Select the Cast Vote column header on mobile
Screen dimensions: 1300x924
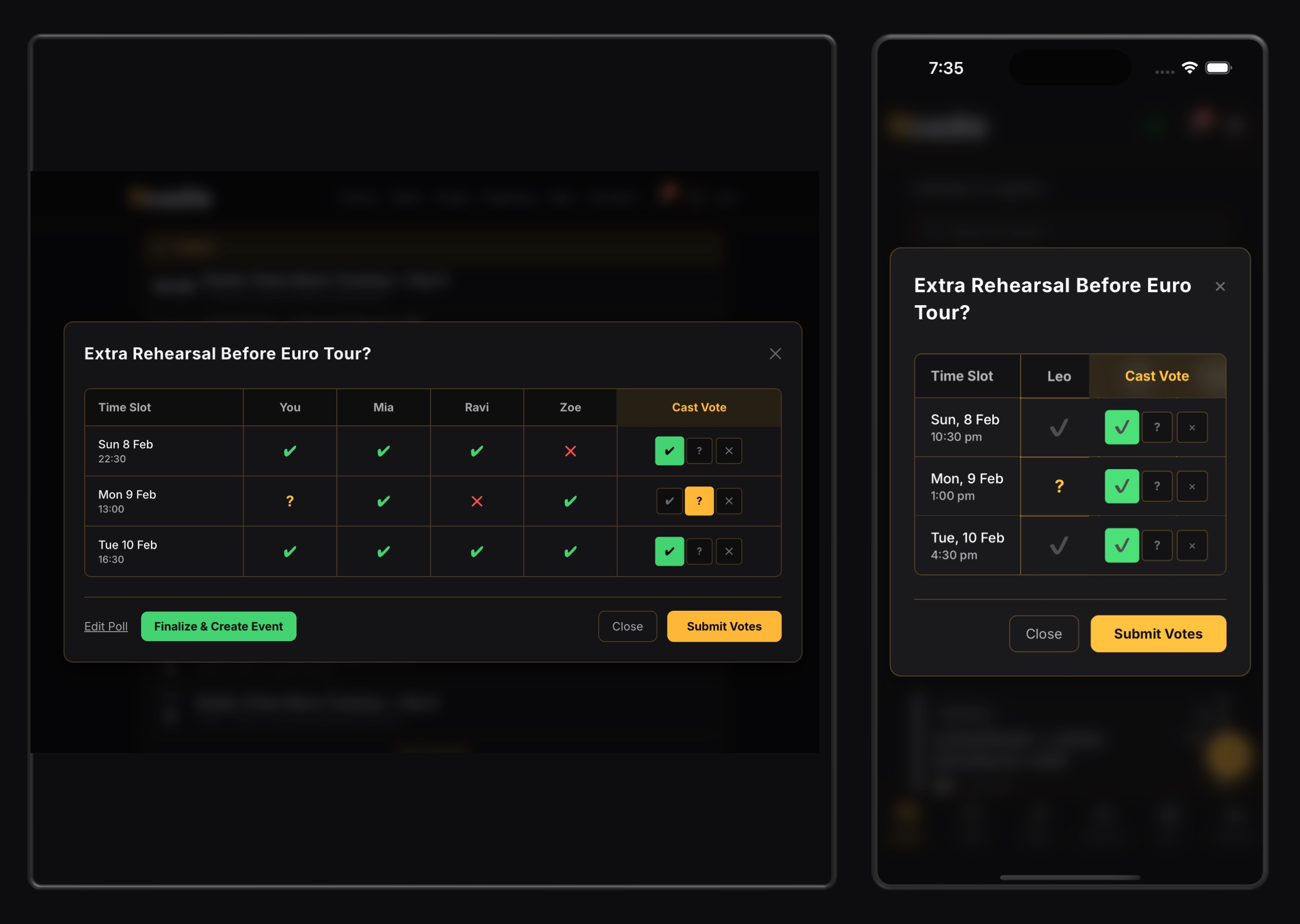(1157, 376)
